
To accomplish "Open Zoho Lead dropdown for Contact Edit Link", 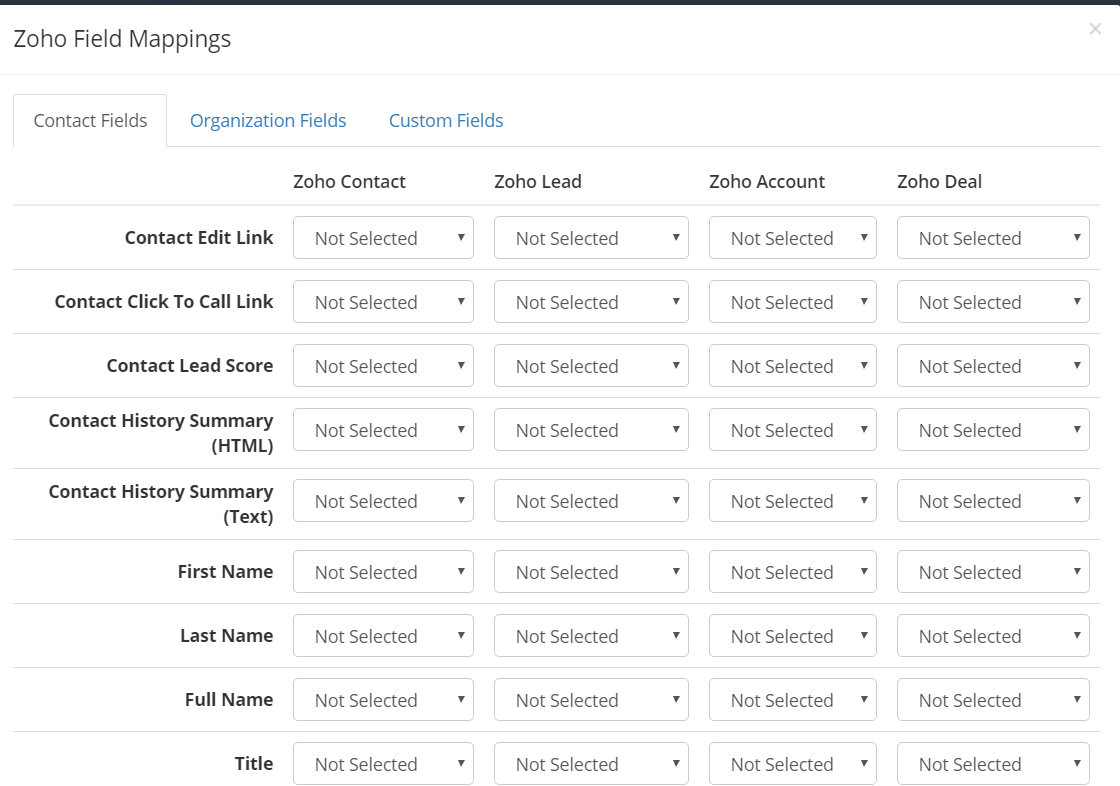I will click(591, 238).
